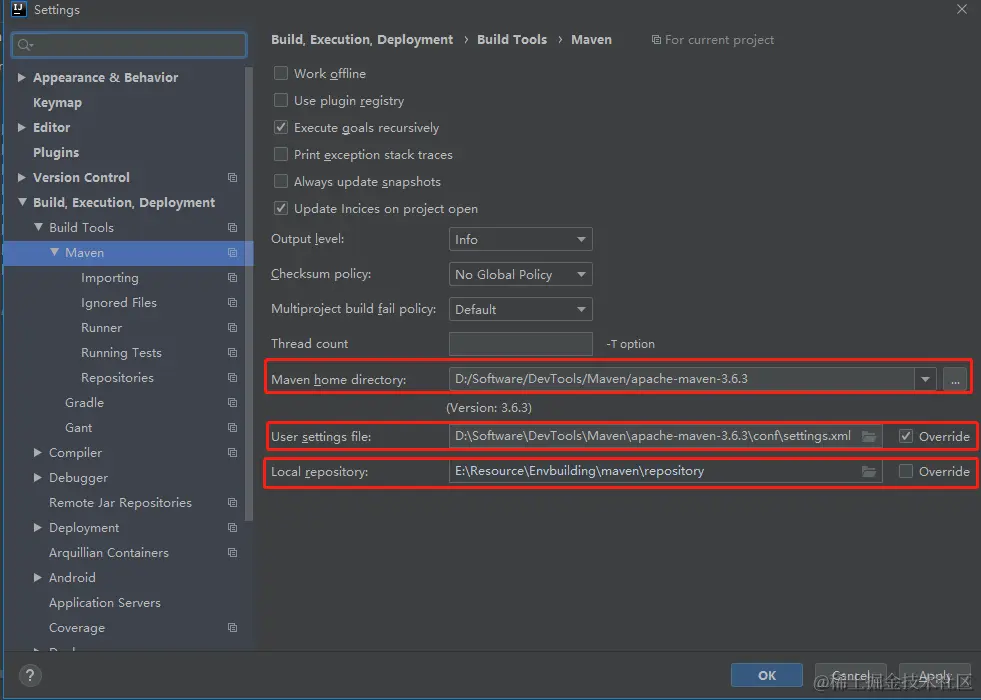Expand the Android node

[38, 577]
